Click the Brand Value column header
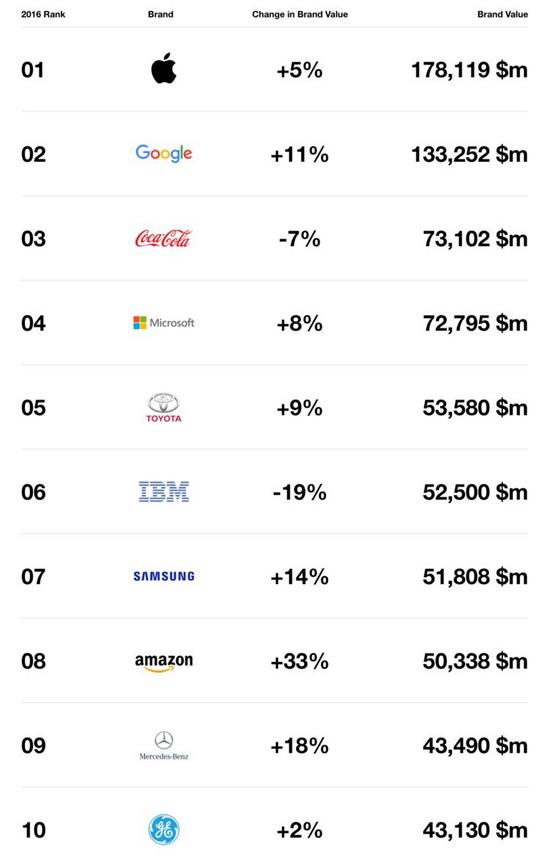 click(x=502, y=14)
